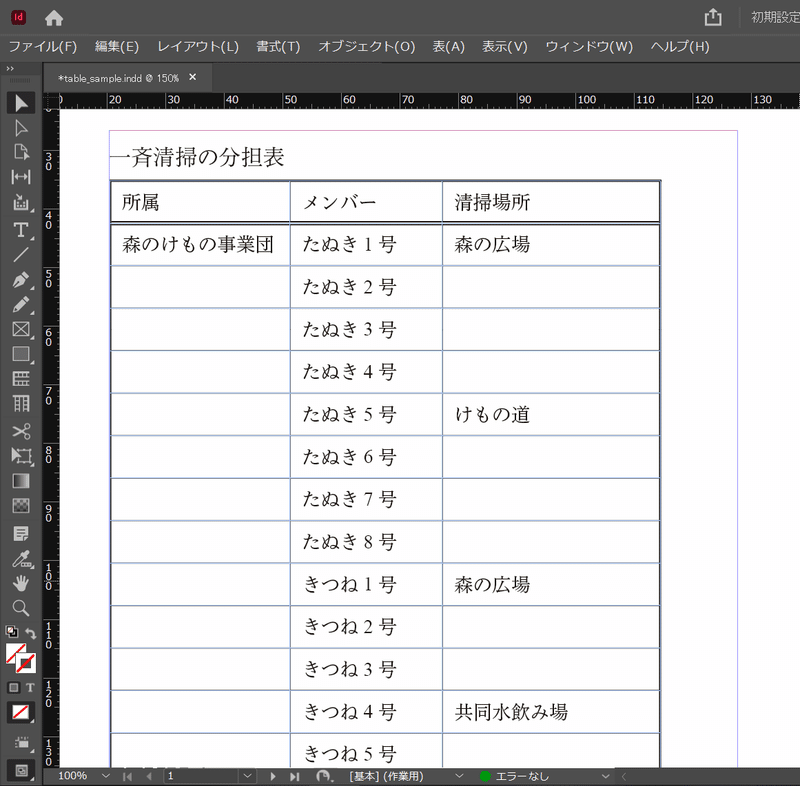Click the Share export icon

(713, 17)
